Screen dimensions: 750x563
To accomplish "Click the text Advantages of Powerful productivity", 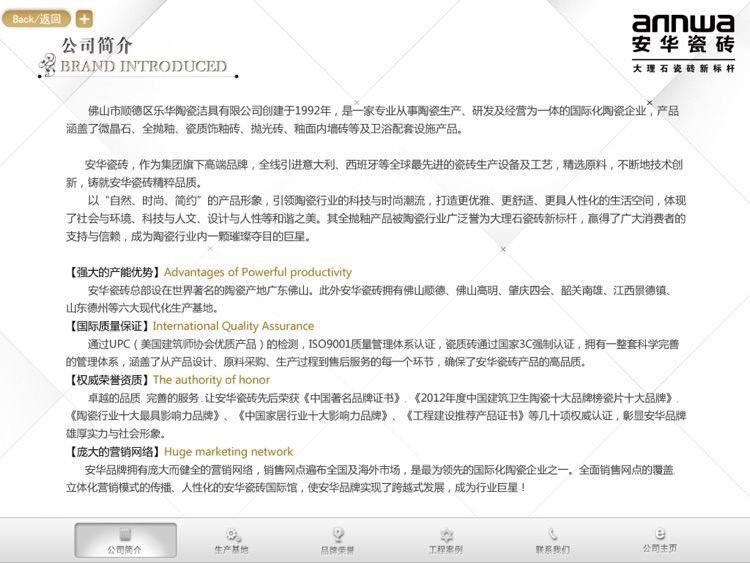I will (258, 272).
